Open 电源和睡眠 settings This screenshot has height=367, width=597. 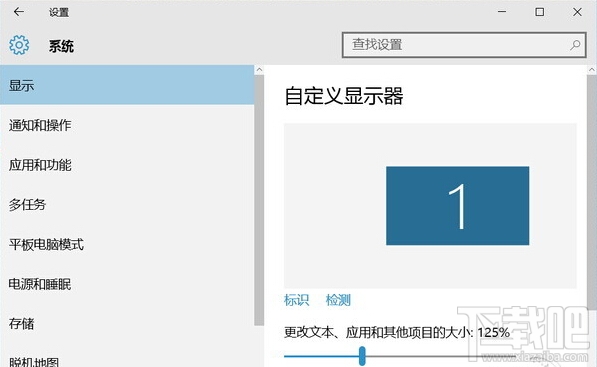(x=127, y=284)
